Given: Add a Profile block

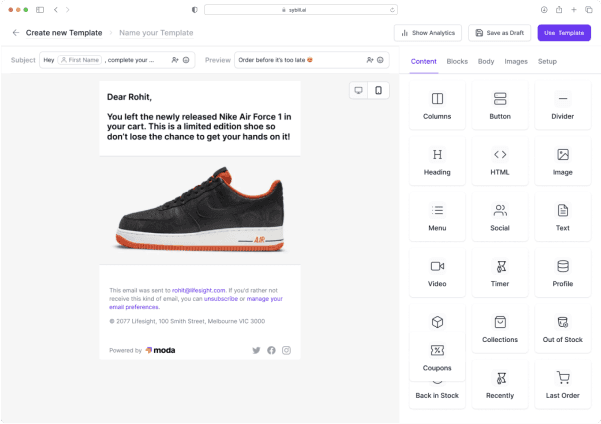Looking at the screenshot, I should (562, 273).
